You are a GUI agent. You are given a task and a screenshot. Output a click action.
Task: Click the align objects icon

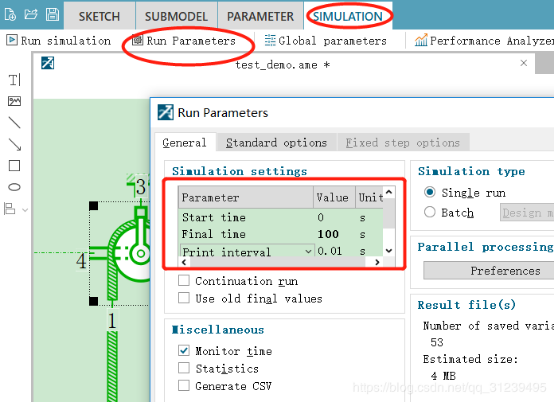coord(10,209)
